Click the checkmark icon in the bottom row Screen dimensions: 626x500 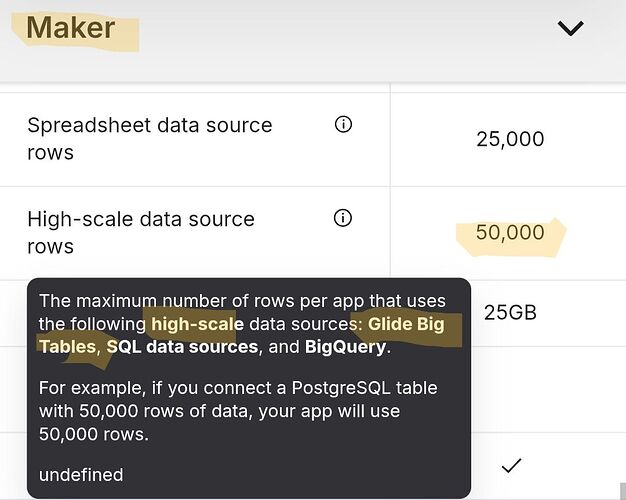pos(511,465)
